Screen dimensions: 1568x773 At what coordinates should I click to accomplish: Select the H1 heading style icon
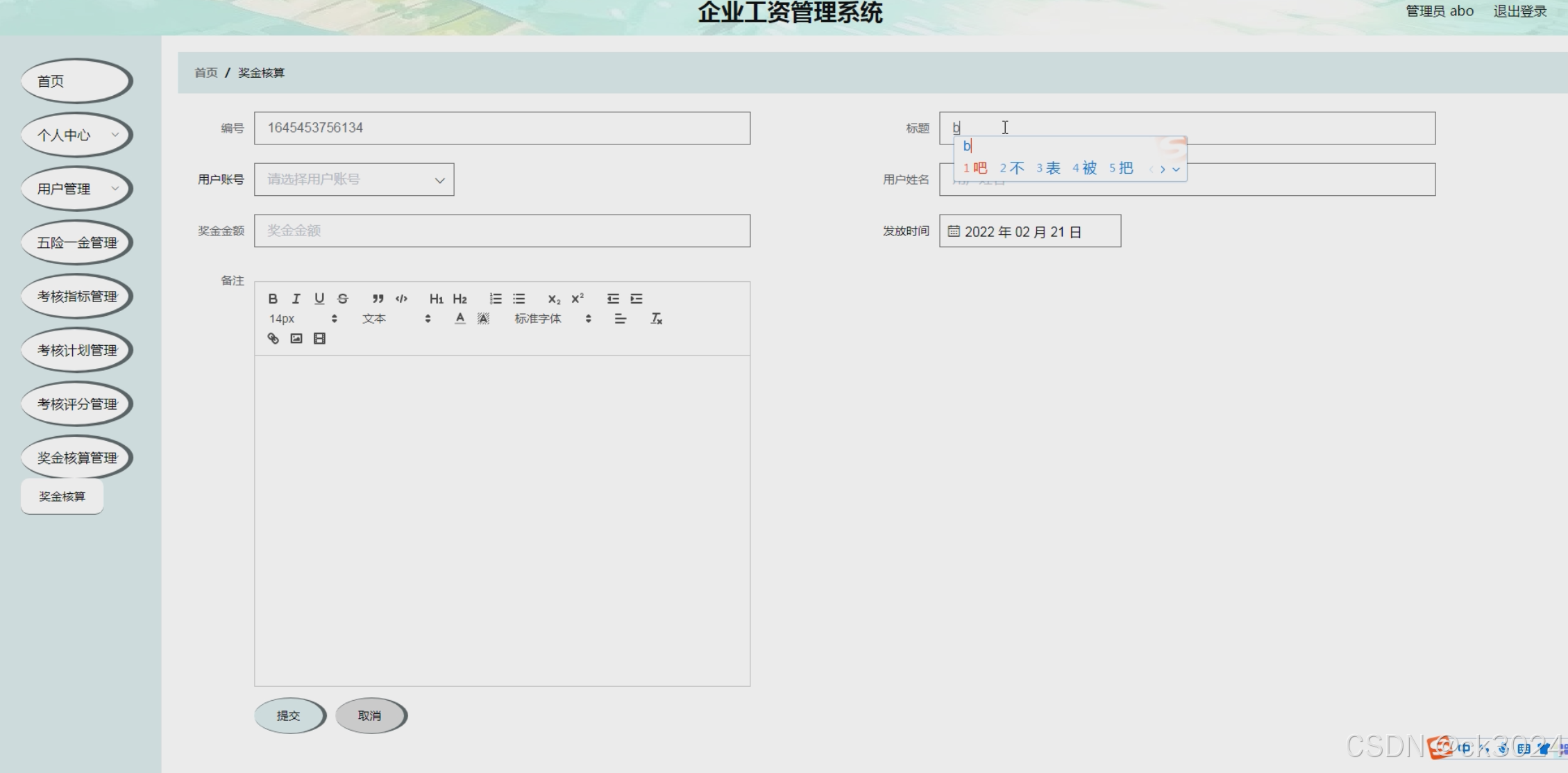pyautogui.click(x=436, y=298)
